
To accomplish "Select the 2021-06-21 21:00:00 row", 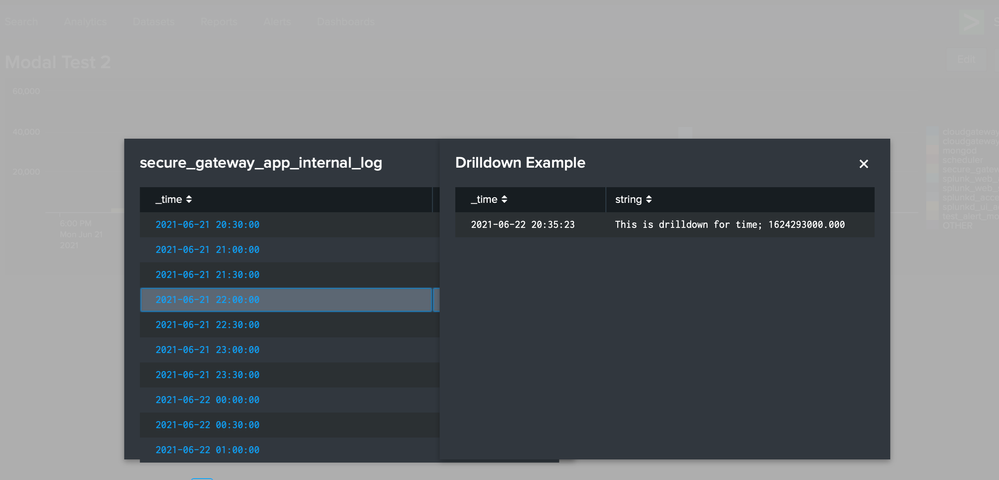I will (x=207, y=250).
